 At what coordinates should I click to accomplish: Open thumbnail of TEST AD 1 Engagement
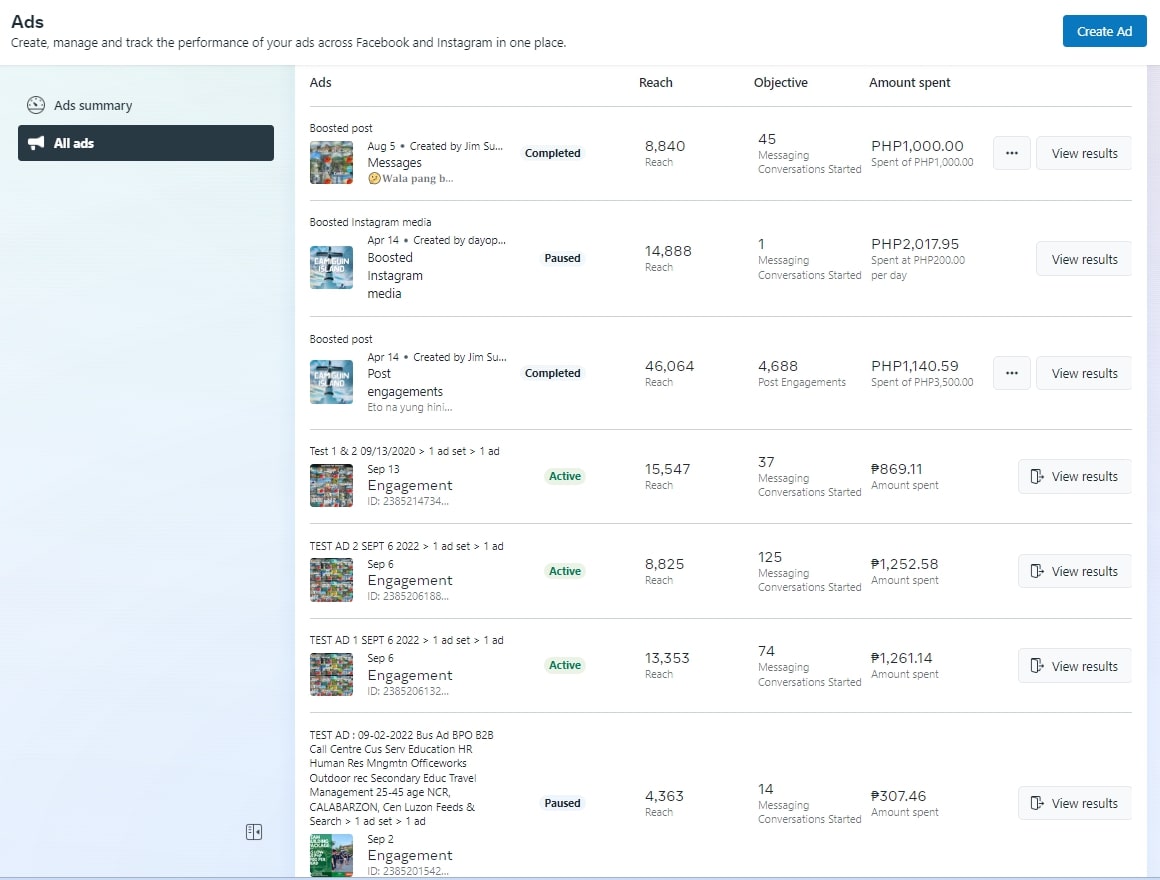(331, 674)
